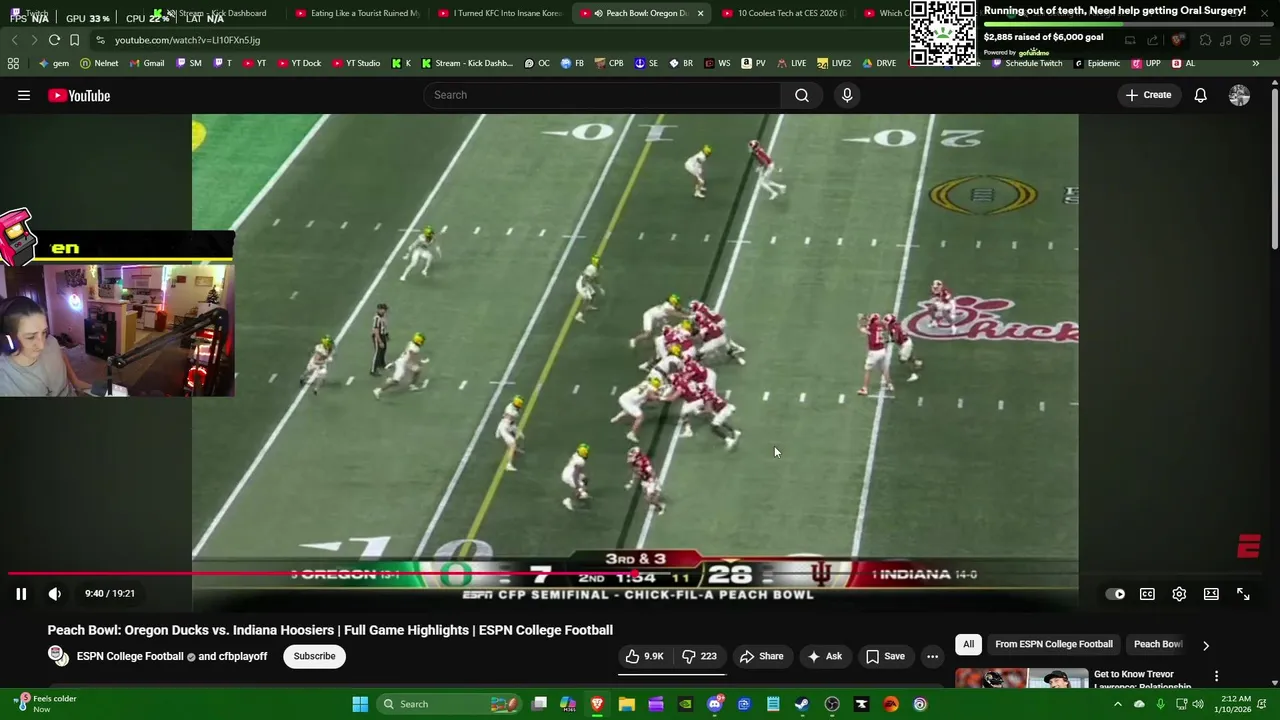Subscribe to ESPN College Football
Image resolution: width=1280 pixels, height=720 pixels.
pos(314,656)
